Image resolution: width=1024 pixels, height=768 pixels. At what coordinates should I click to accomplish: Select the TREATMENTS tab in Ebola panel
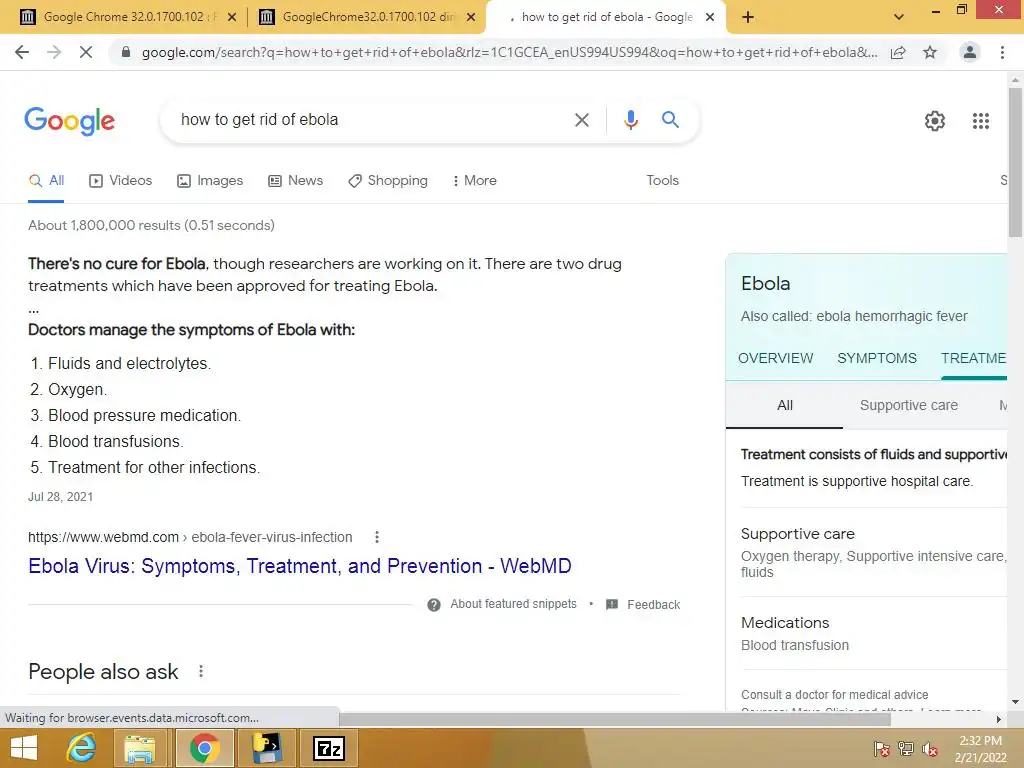[x=973, y=359]
